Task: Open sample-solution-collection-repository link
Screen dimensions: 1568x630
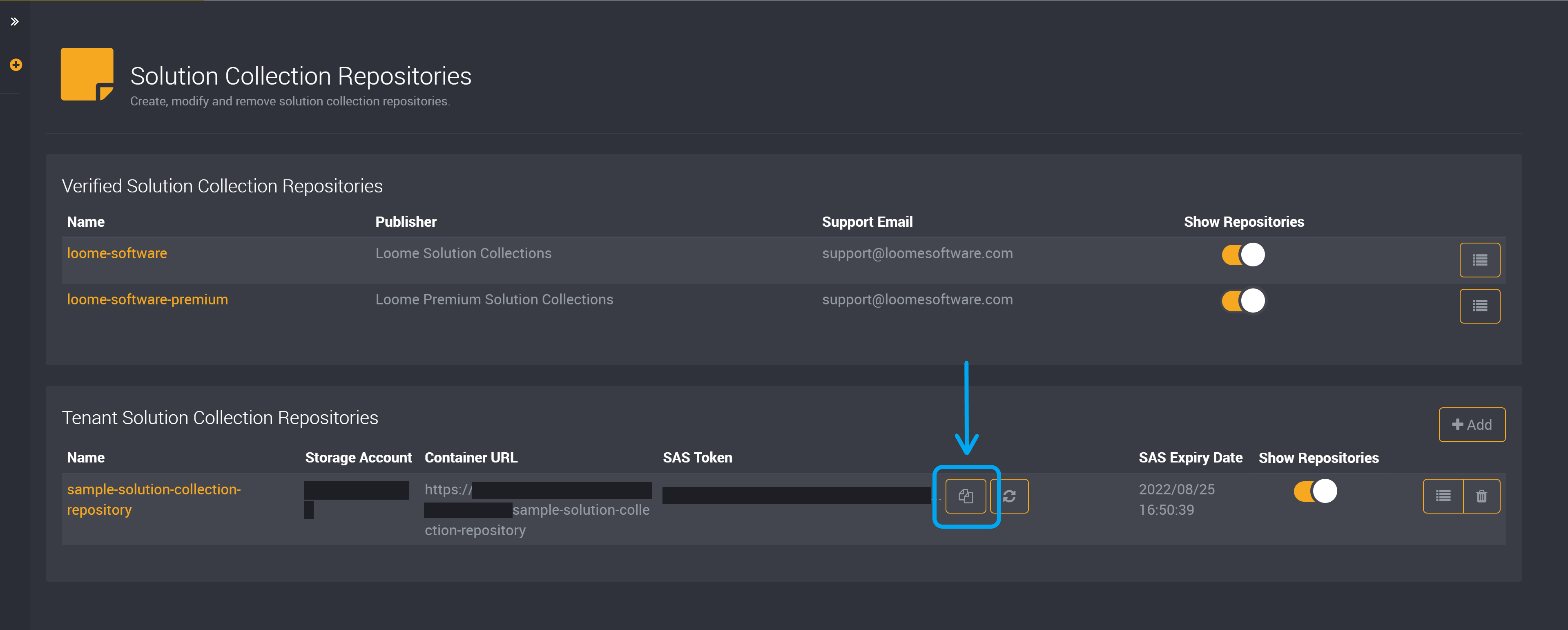Action: [154, 499]
